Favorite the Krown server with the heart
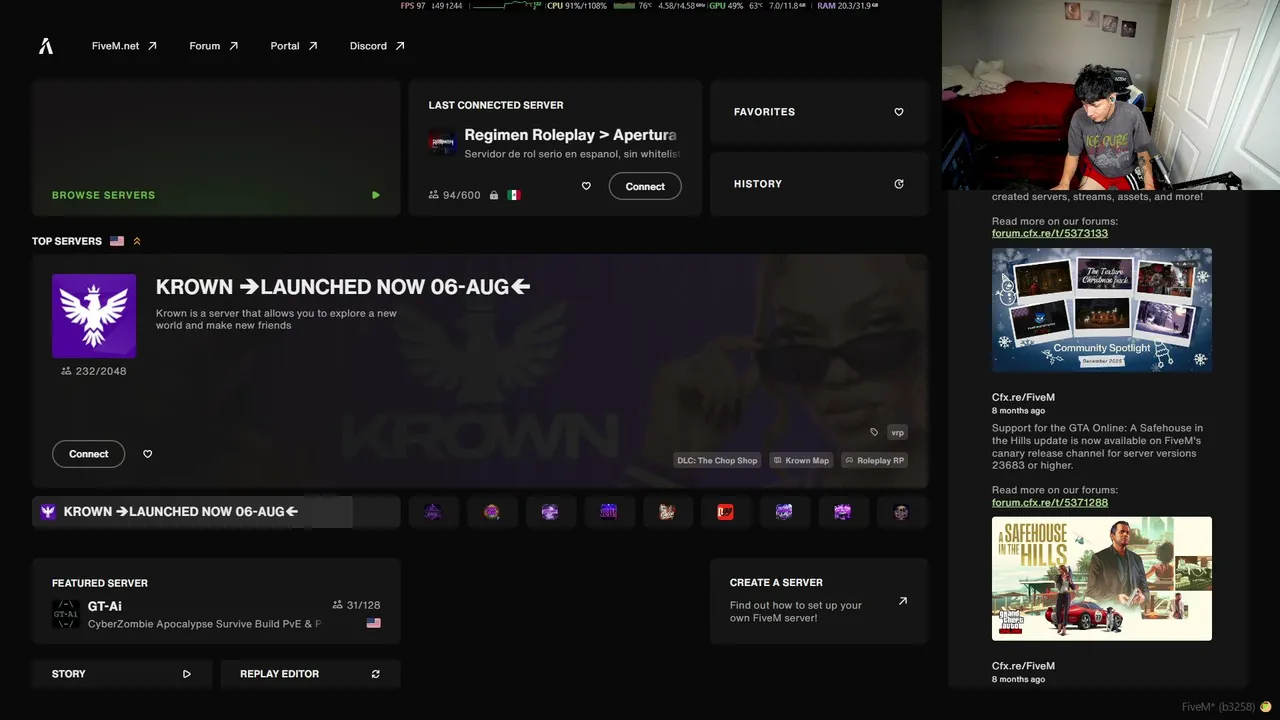This screenshot has width=1280, height=720. coord(148,454)
